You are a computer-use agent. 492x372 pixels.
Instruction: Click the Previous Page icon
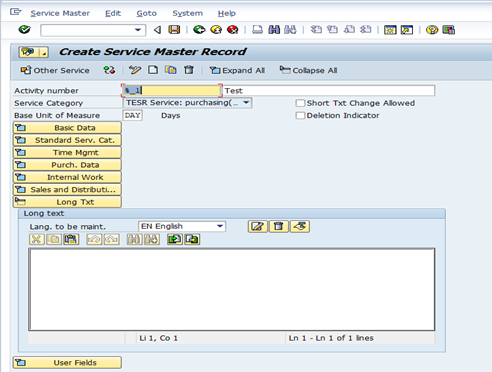coord(332,30)
